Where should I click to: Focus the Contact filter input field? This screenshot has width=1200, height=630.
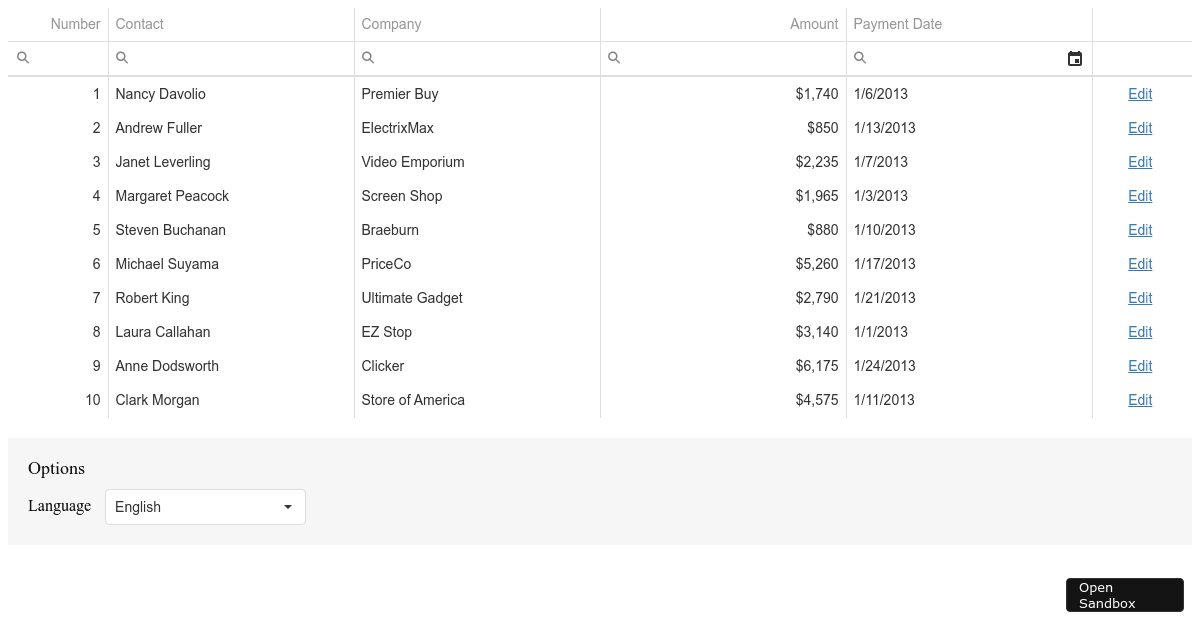(x=240, y=58)
